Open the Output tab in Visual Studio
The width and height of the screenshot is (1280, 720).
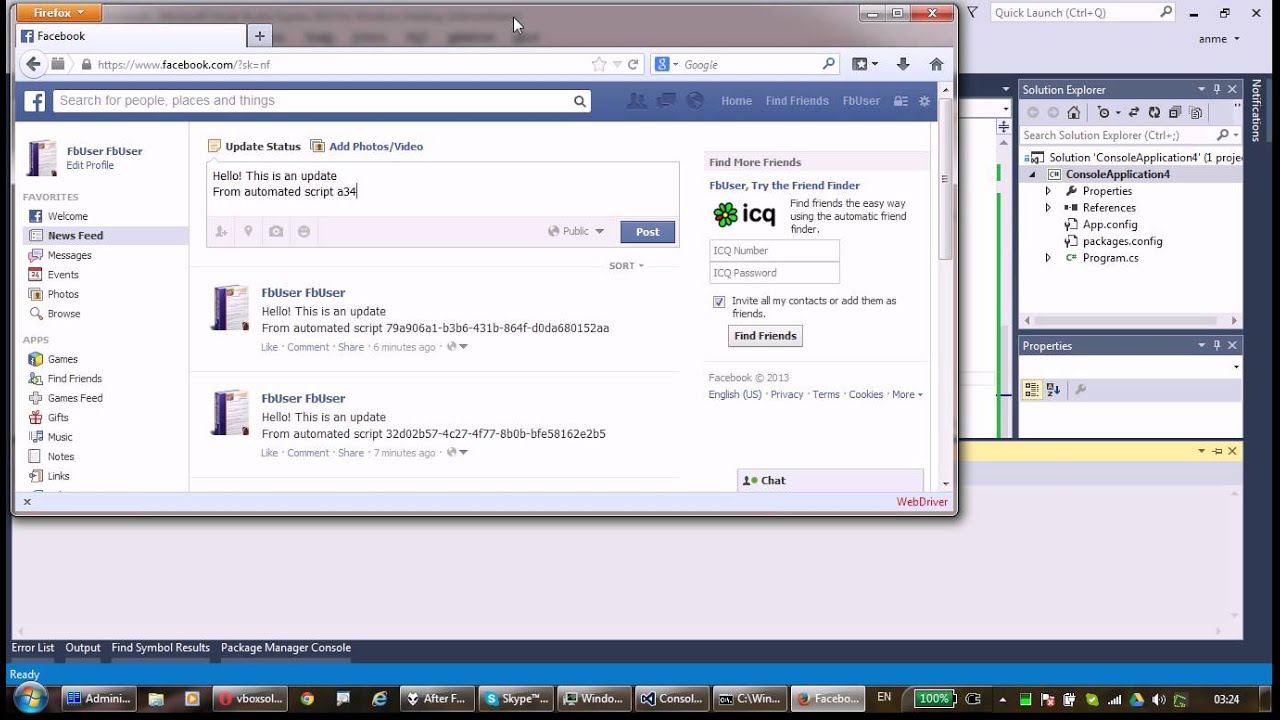tap(83, 648)
